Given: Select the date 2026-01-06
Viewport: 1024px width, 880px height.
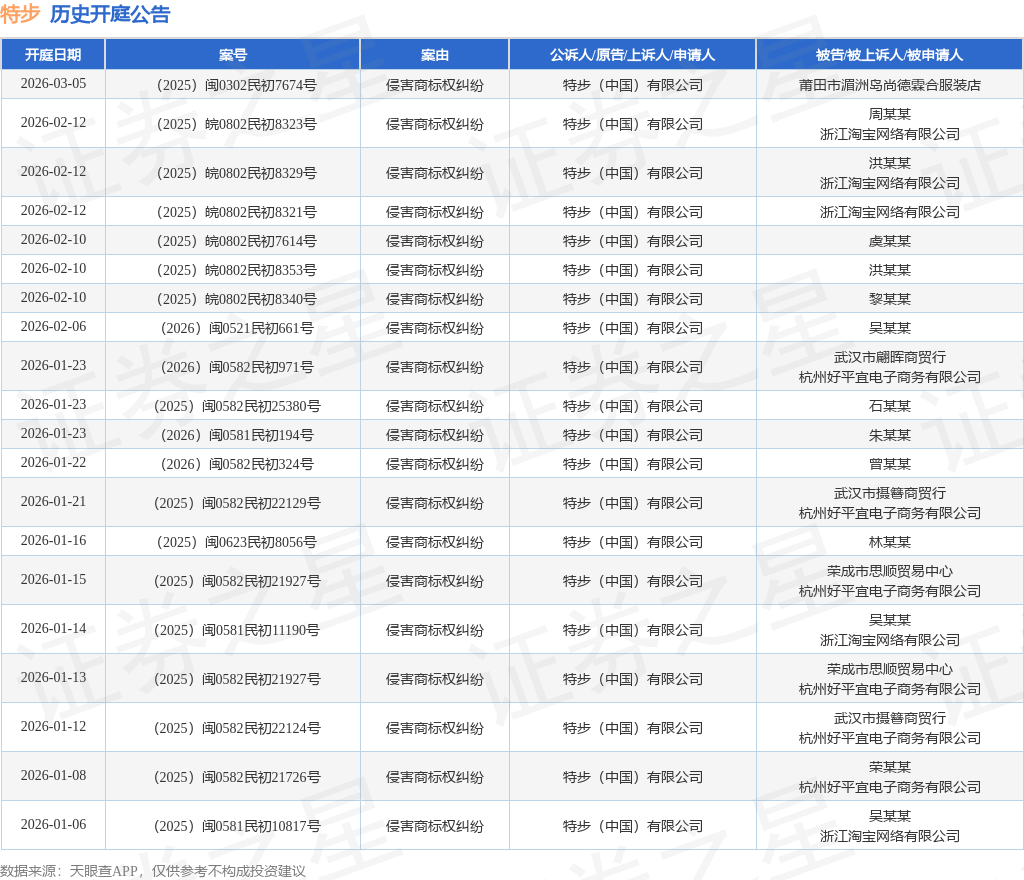Looking at the screenshot, I should [x=53, y=825].
